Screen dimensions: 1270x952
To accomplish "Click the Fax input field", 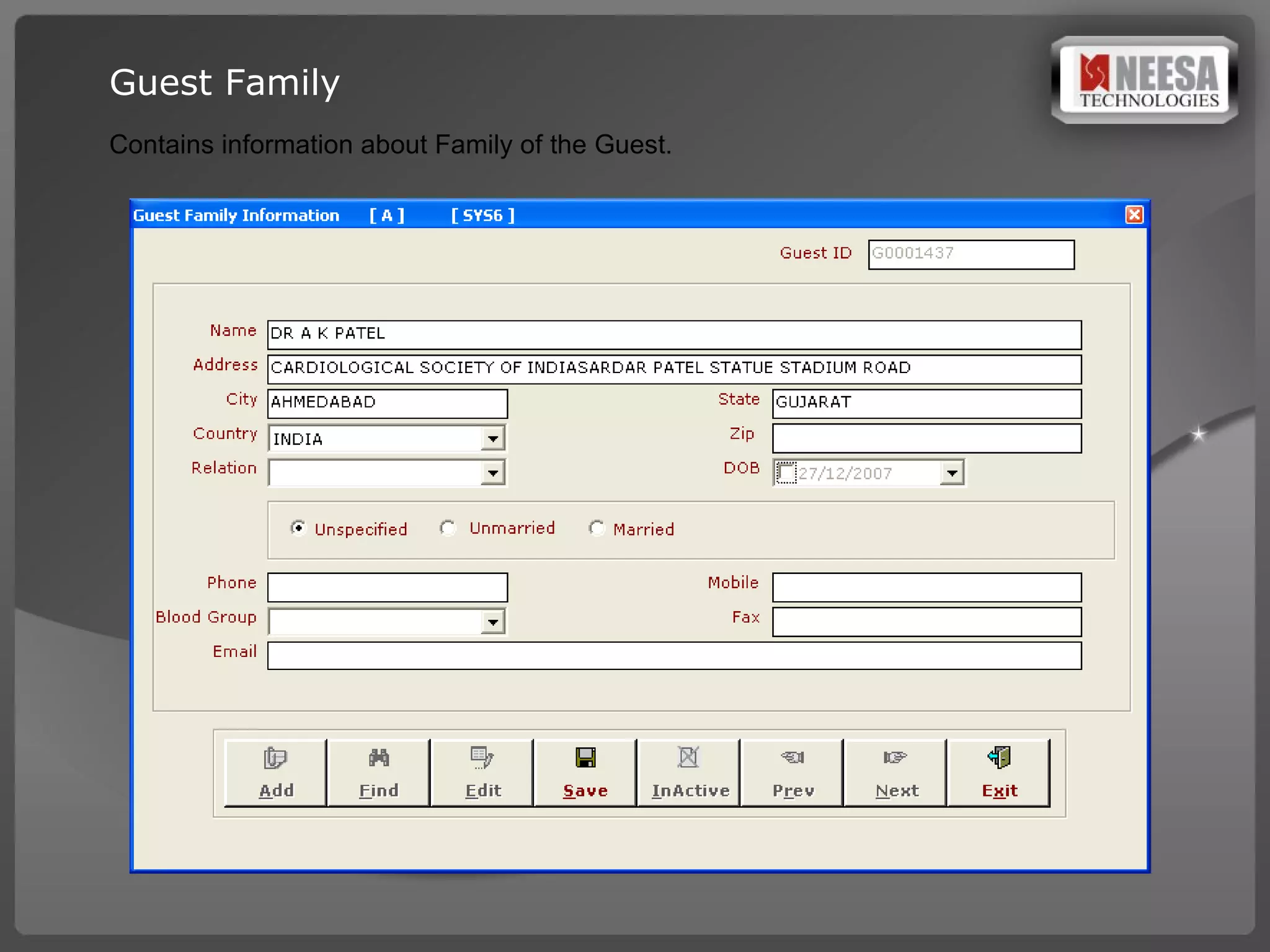I will point(926,622).
